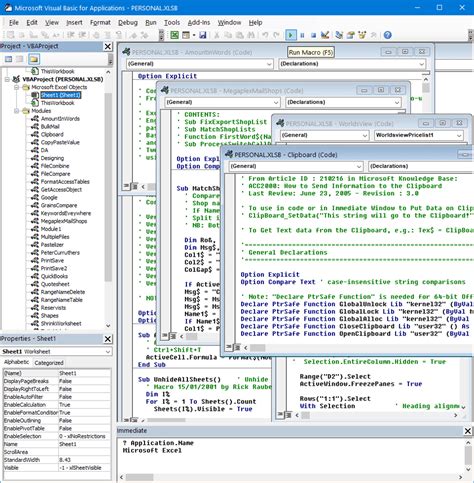This screenshot has width=474, height=483.
Task: Select Sheet1 (Sheet1) in project tree
Action: tap(61, 95)
